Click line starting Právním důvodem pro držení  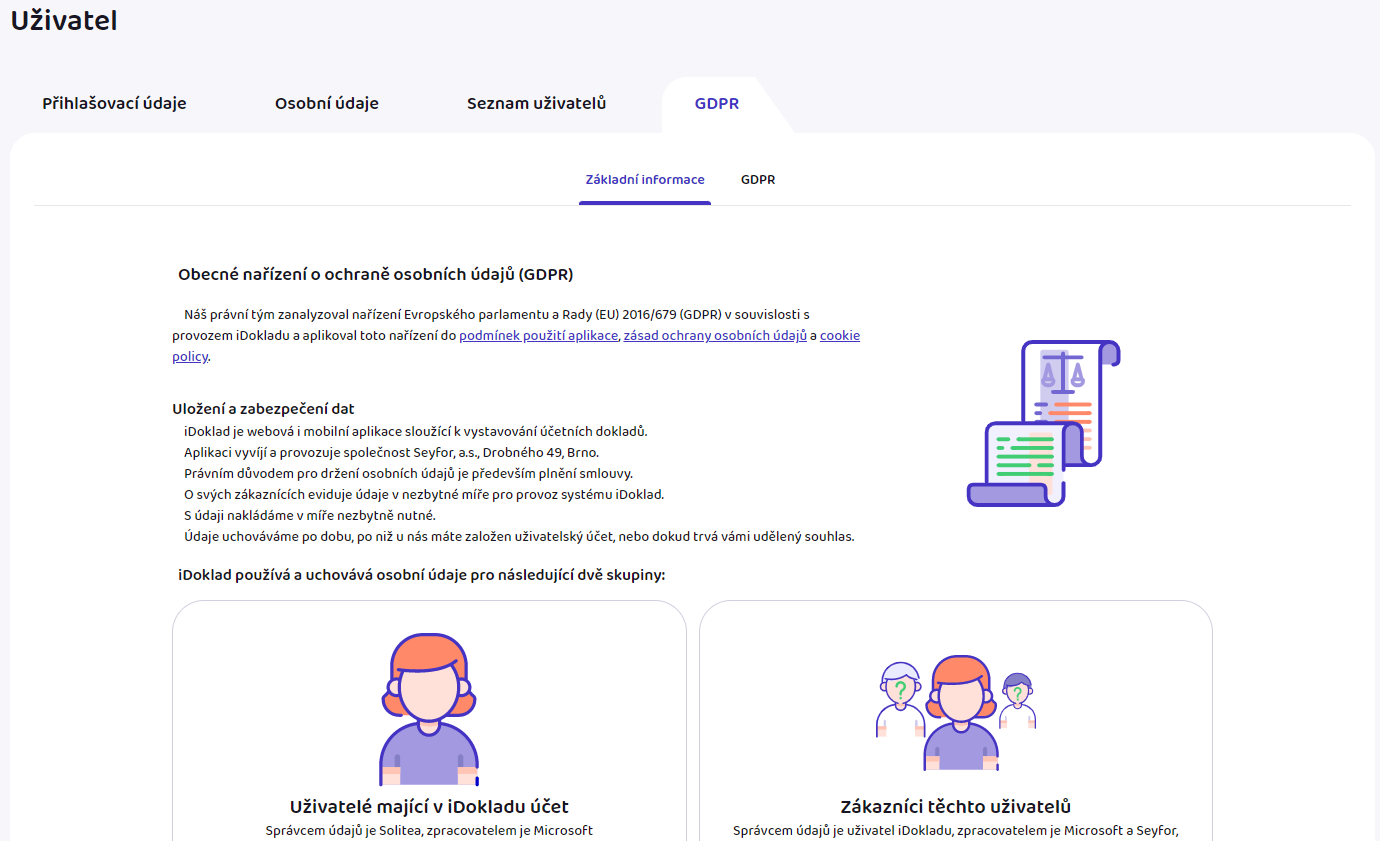tap(408, 473)
